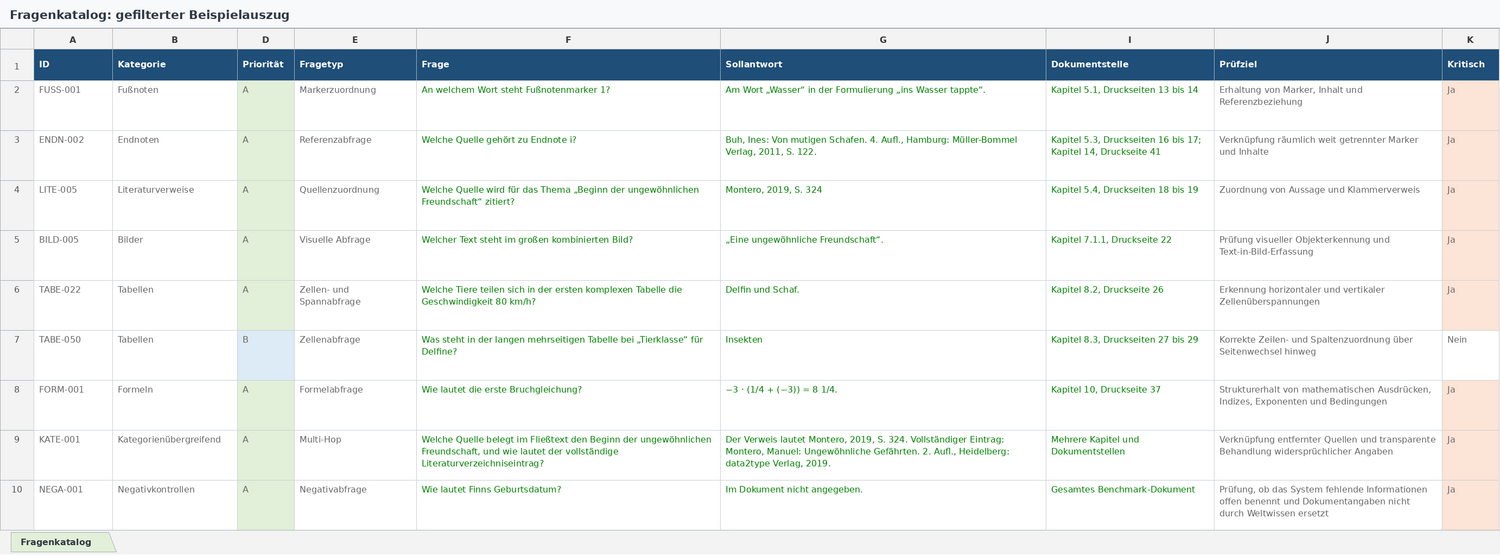The width and height of the screenshot is (1500, 556).
Task: Click question about Fußnotenmarker 1
Action: point(568,106)
